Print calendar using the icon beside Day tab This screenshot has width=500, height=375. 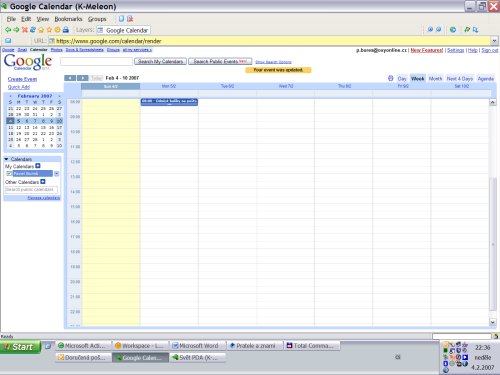tap(391, 78)
